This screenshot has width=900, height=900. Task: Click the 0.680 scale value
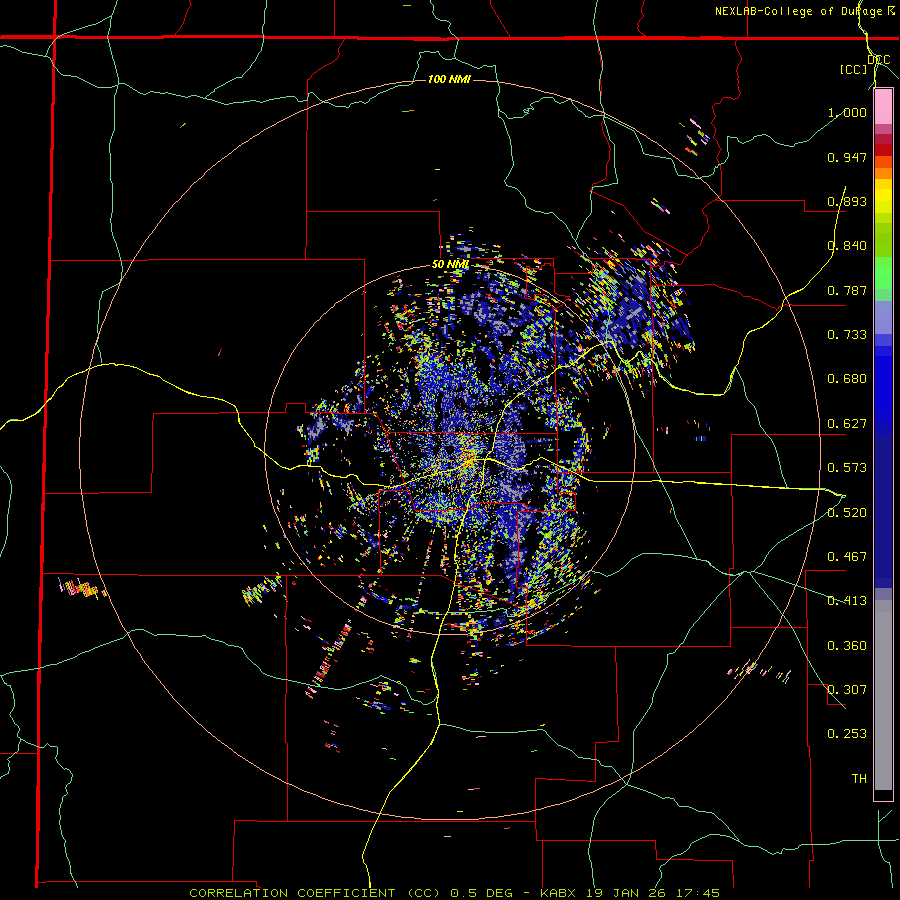click(847, 379)
